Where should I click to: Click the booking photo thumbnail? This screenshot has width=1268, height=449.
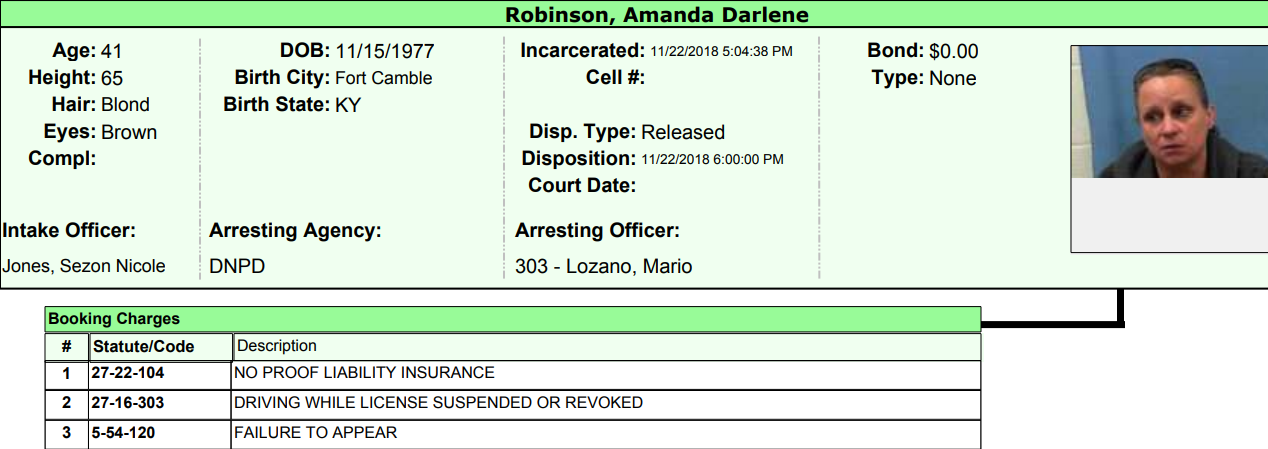pyautogui.click(x=1168, y=112)
